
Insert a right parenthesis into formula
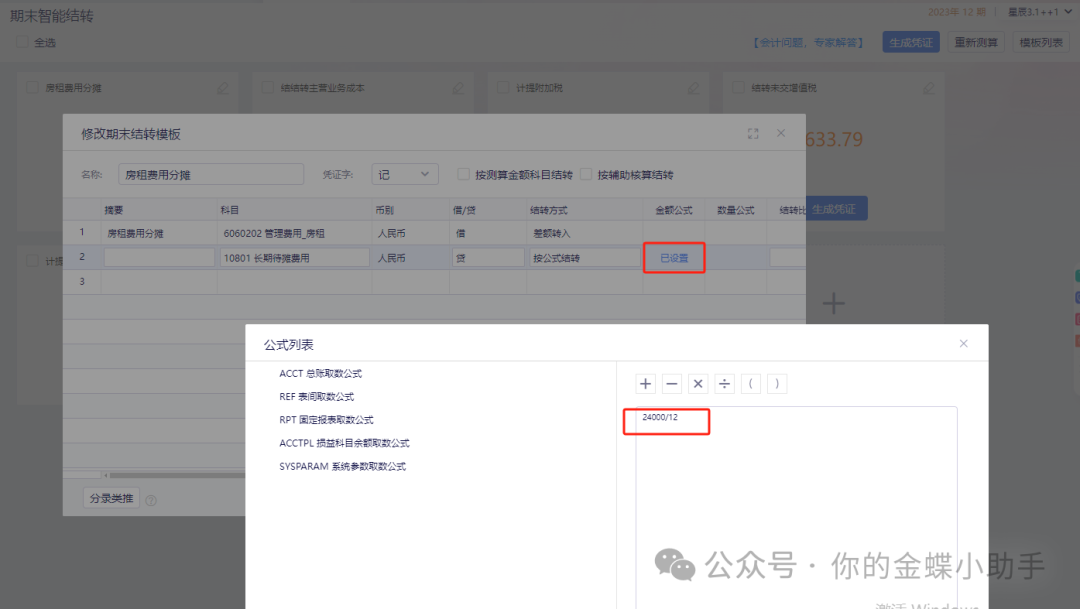(776, 384)
